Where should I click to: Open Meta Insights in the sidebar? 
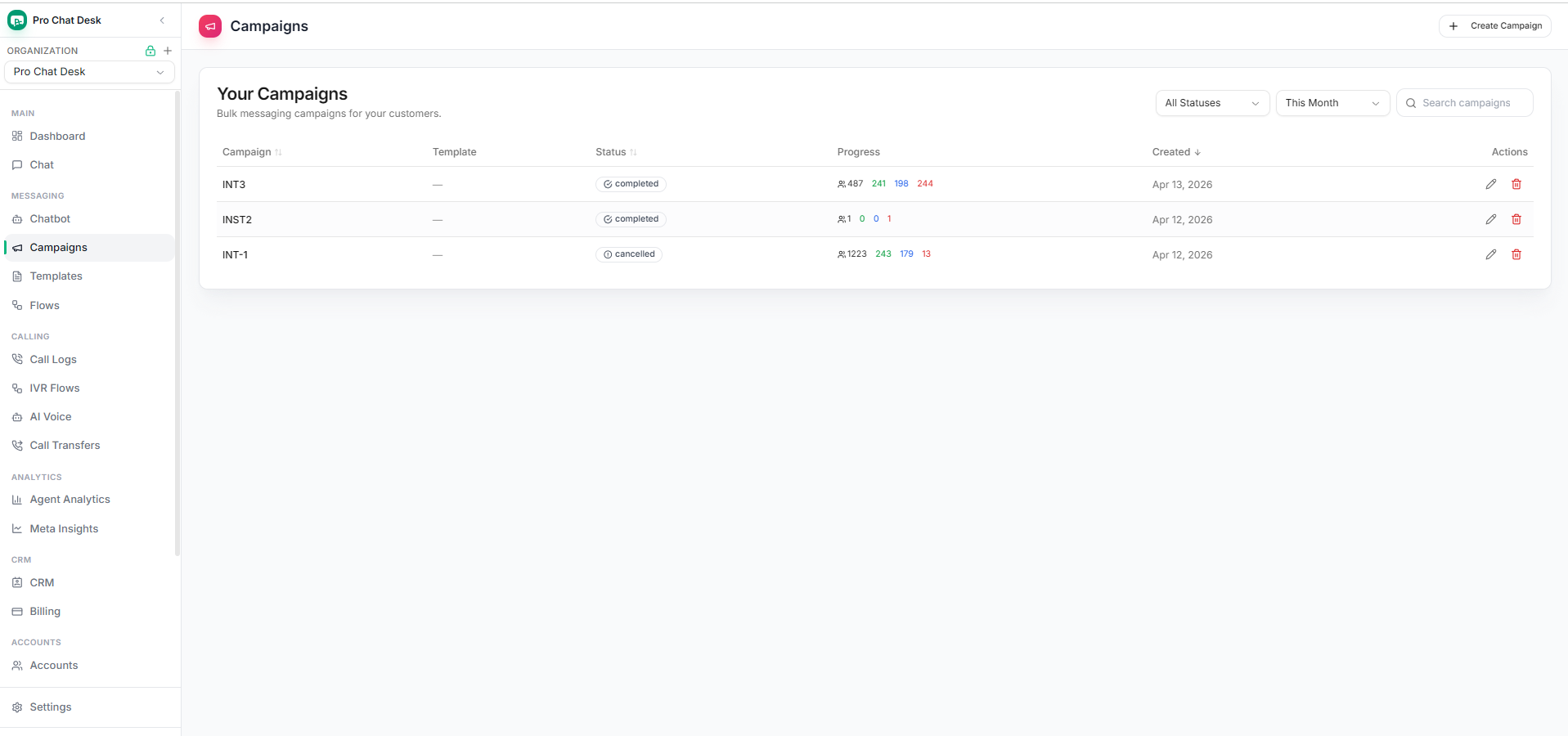88,529
